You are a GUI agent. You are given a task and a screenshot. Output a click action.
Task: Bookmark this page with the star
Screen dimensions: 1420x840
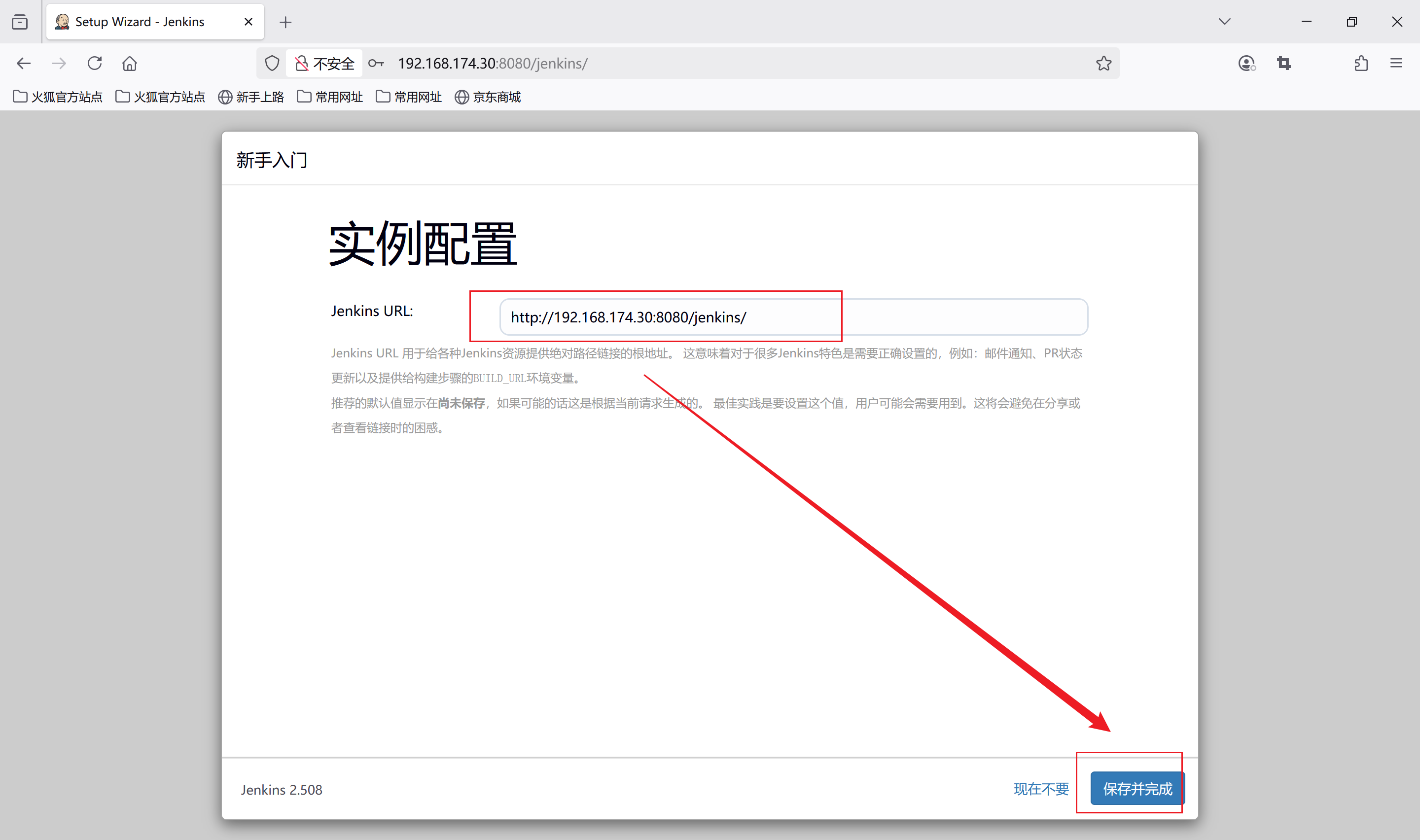tap(1103, 64)
